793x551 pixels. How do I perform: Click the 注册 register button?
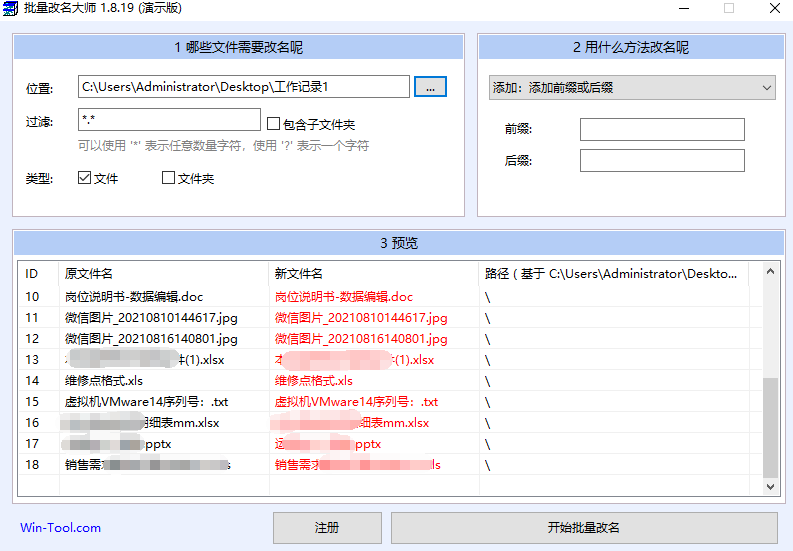click(327, 528)
